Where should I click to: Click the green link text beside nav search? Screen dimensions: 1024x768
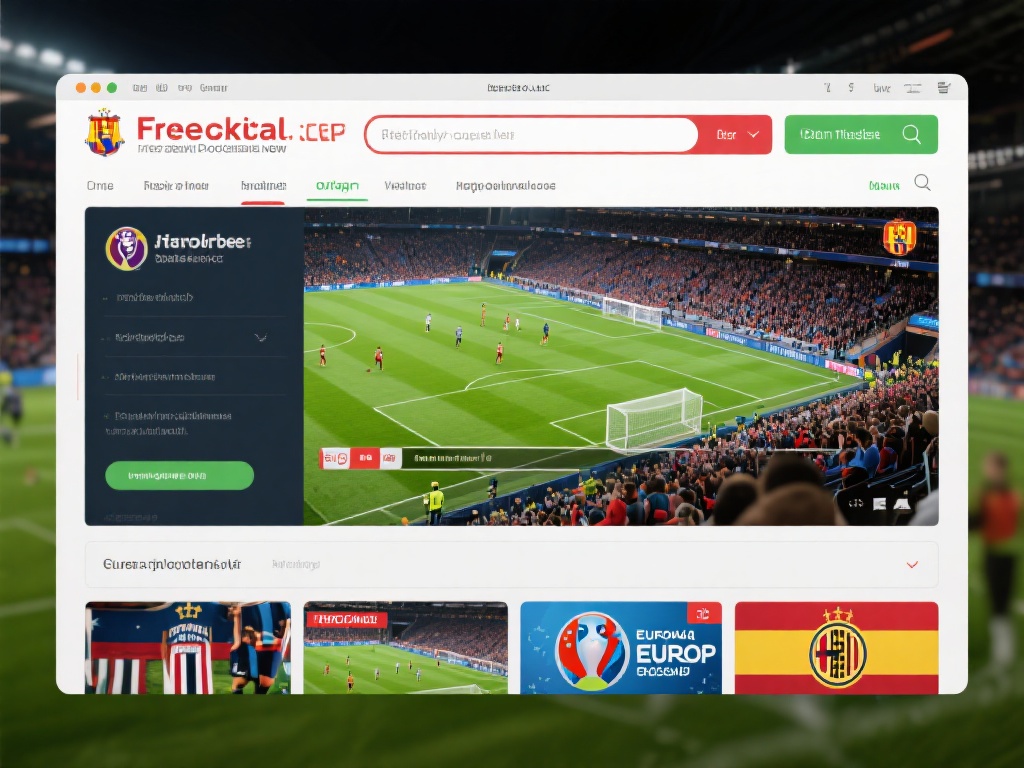pos(884,186)
